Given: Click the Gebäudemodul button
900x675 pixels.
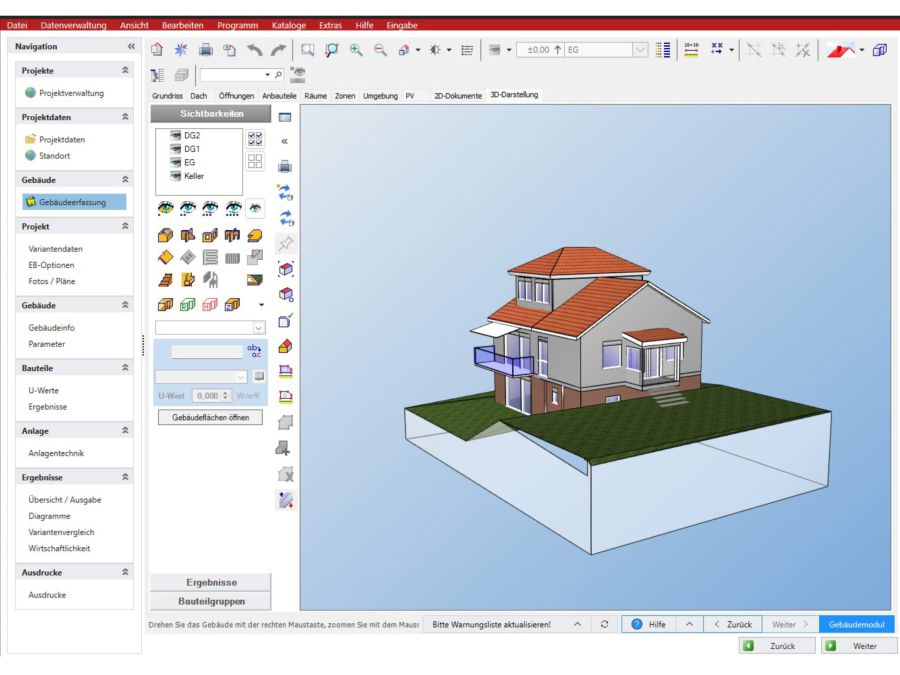Looking at the screenshot, I should coord(856,624).
